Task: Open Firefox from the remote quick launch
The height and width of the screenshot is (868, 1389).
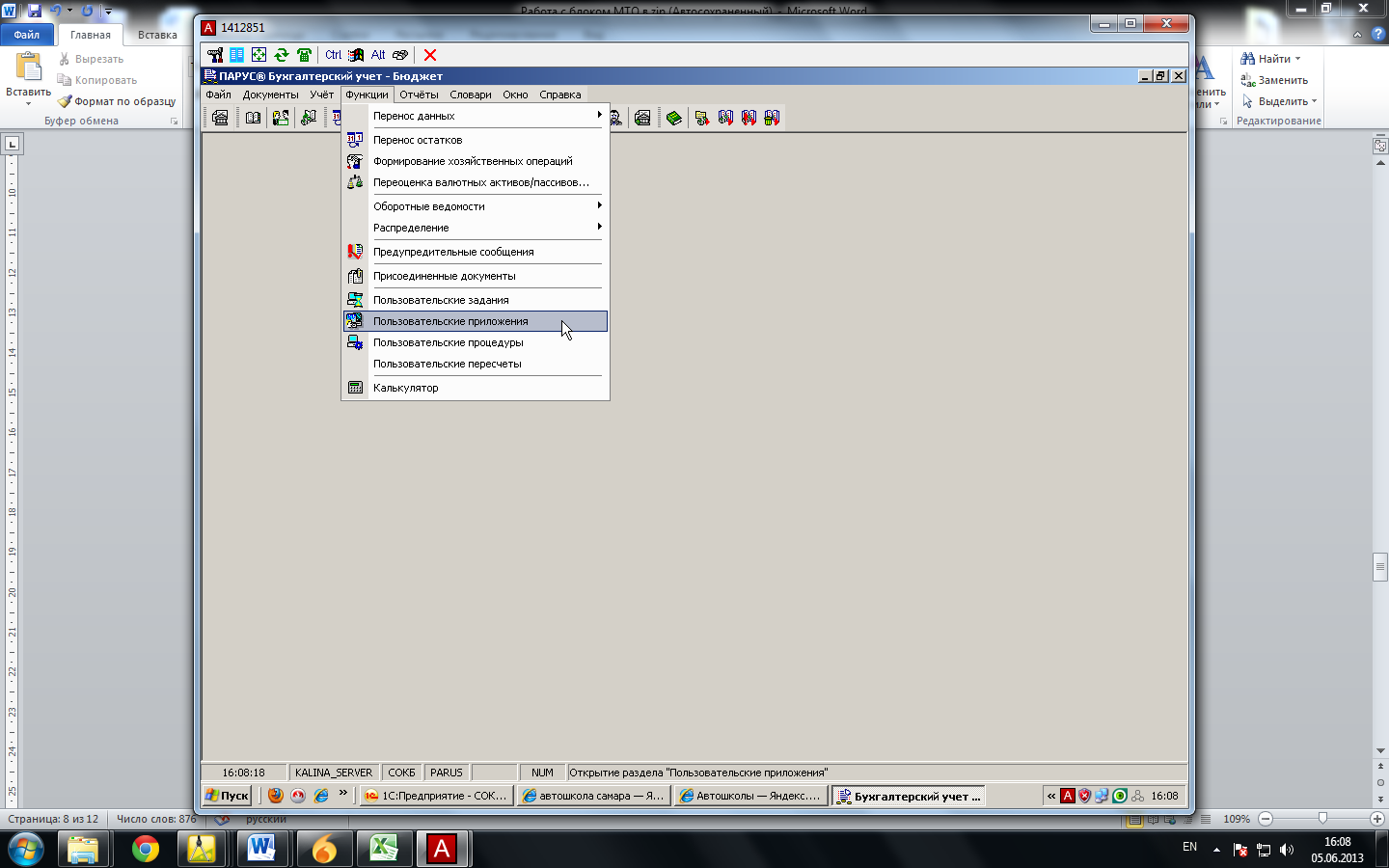Action: coord(276,796)
